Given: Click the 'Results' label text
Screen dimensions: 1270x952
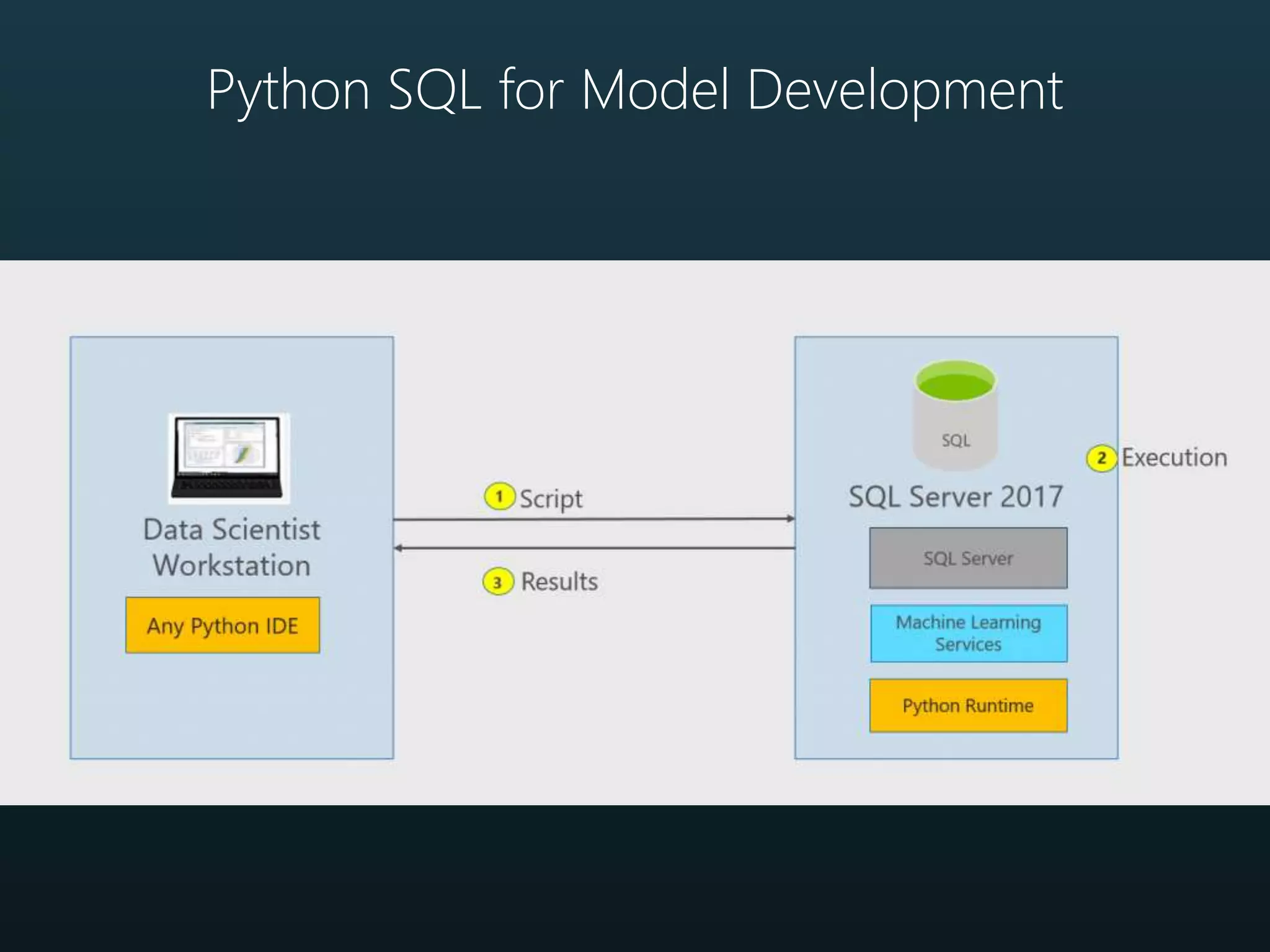Looking at the screenshot, I should (559, 581).
